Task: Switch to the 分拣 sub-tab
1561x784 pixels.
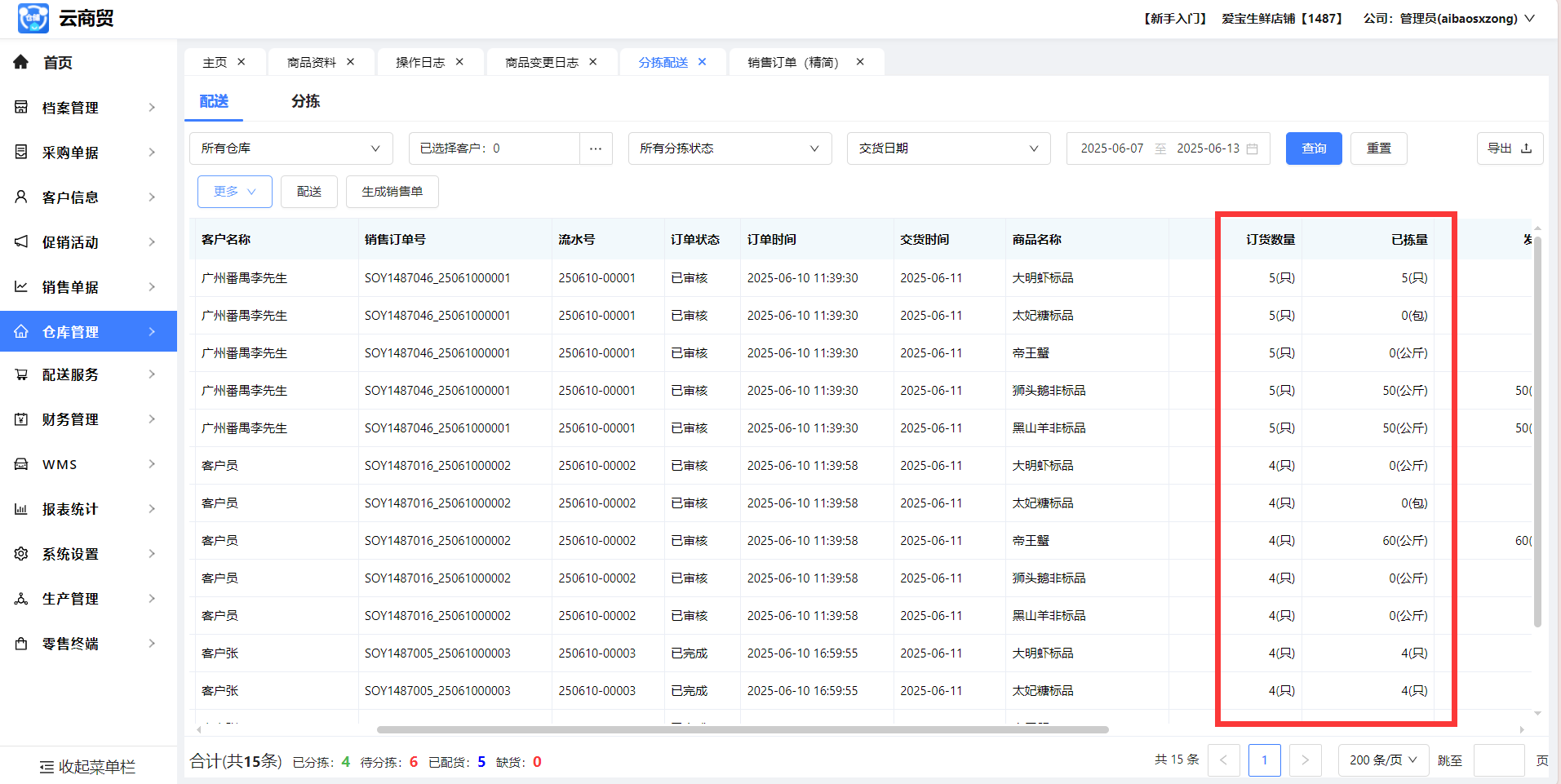Action: [x=305, y=101]
